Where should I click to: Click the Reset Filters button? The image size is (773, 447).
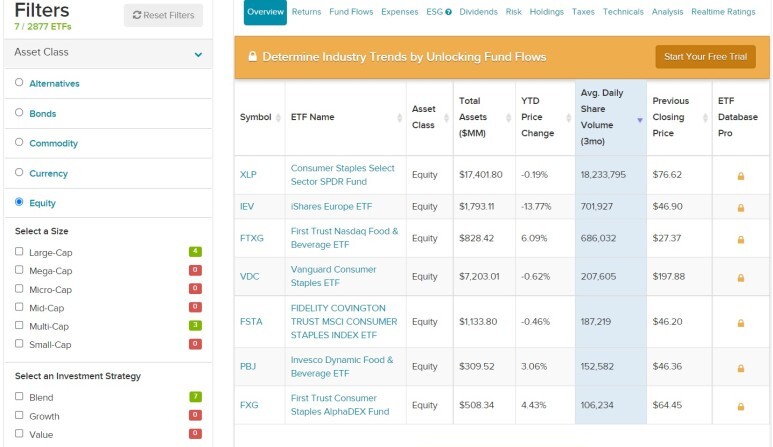tap(163, 15)
